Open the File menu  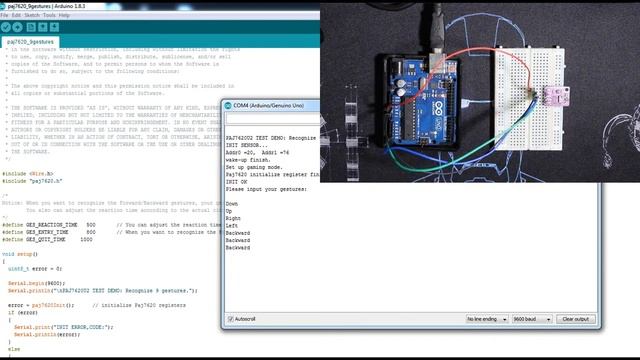click(4, 16)
